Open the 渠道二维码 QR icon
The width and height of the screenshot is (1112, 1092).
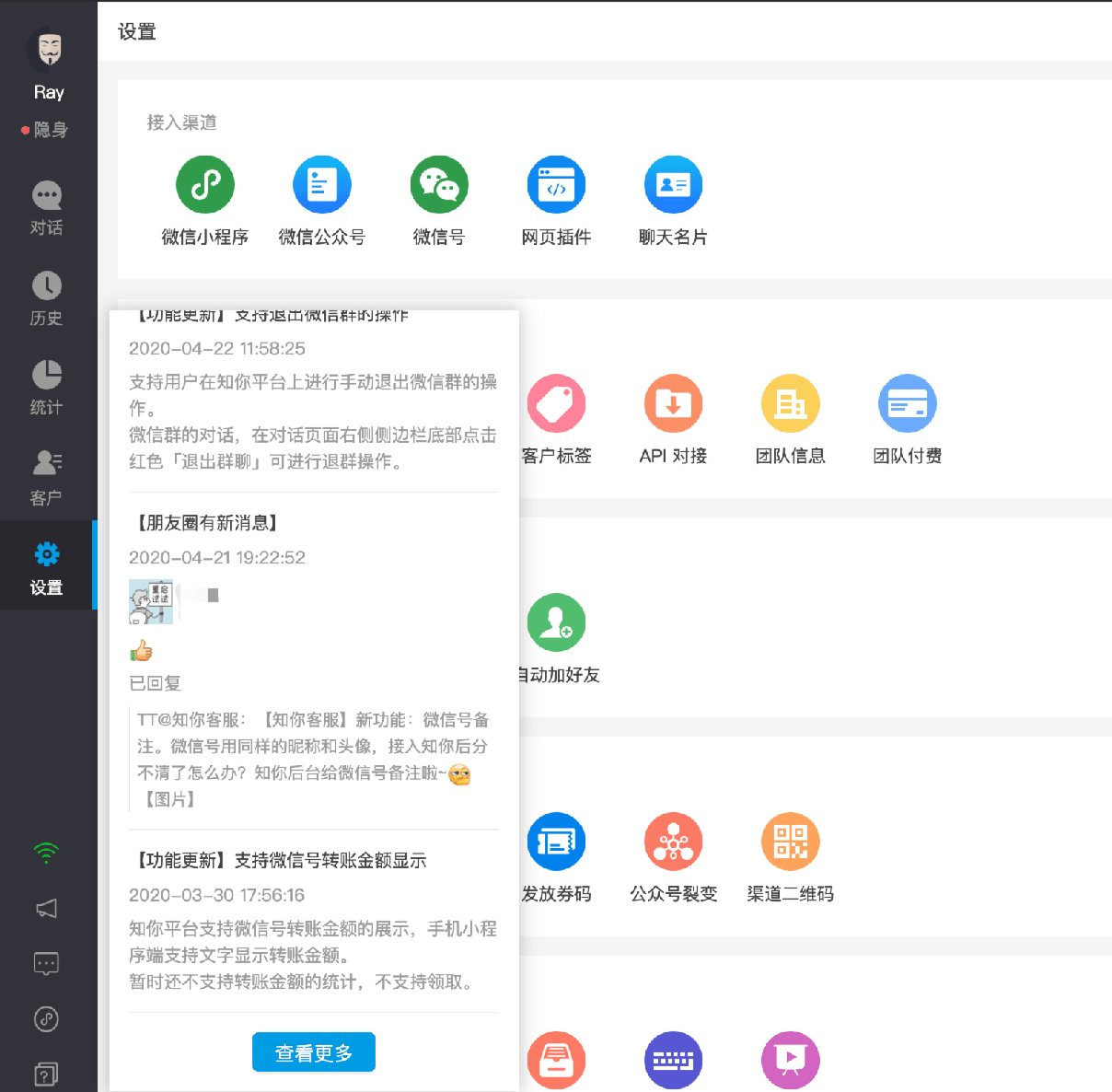[790, 842]
